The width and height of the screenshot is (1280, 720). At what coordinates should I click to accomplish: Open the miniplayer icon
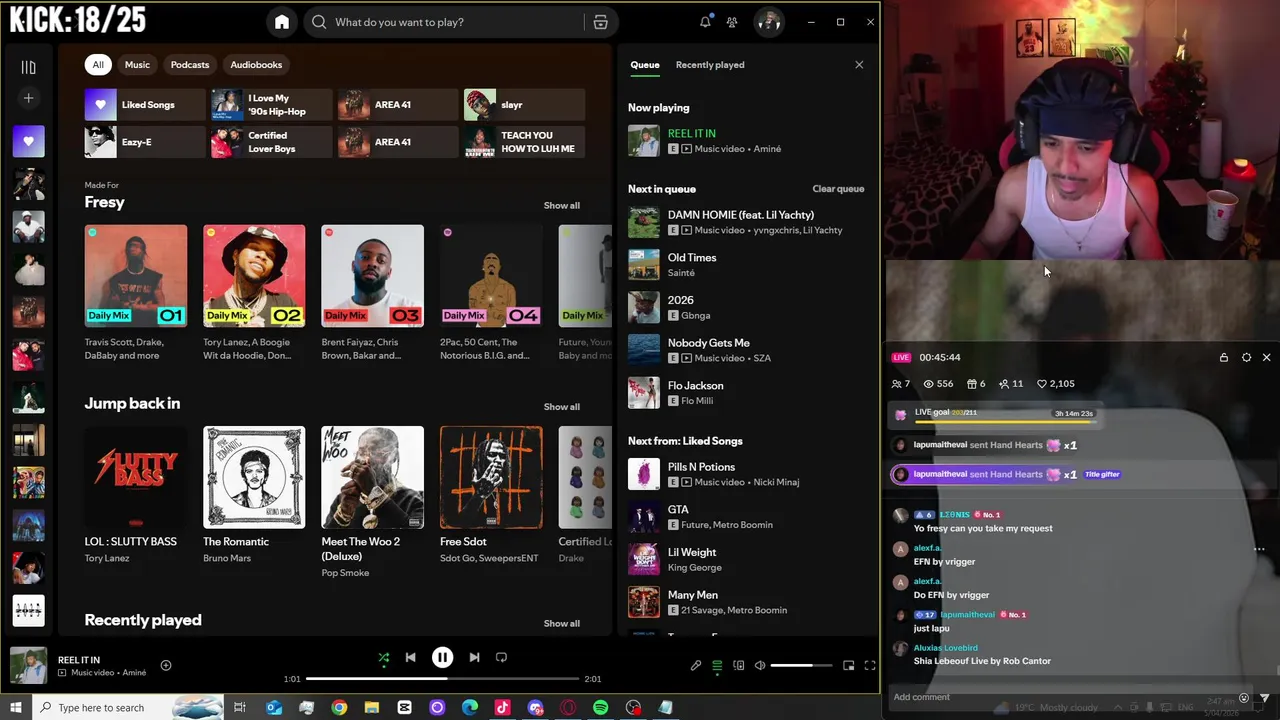coord(848,665)
